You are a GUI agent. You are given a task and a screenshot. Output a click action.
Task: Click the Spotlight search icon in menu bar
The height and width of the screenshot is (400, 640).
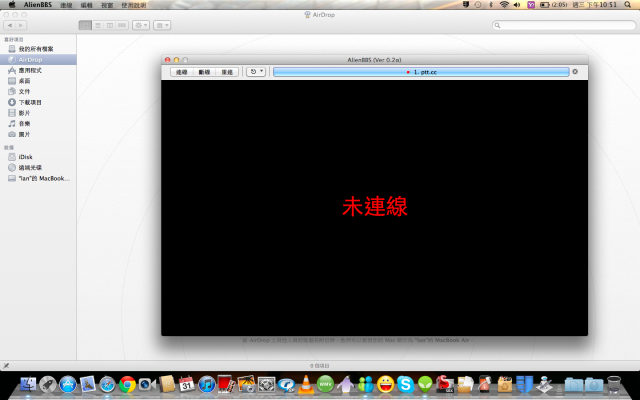[x=627, y=4]
